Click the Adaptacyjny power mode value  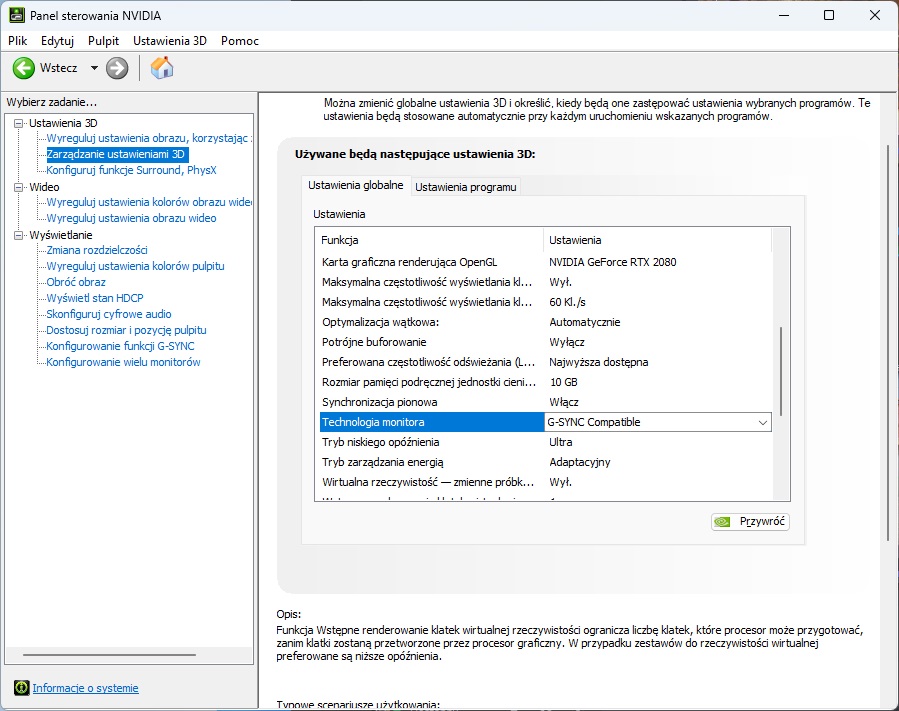(580, 462)
